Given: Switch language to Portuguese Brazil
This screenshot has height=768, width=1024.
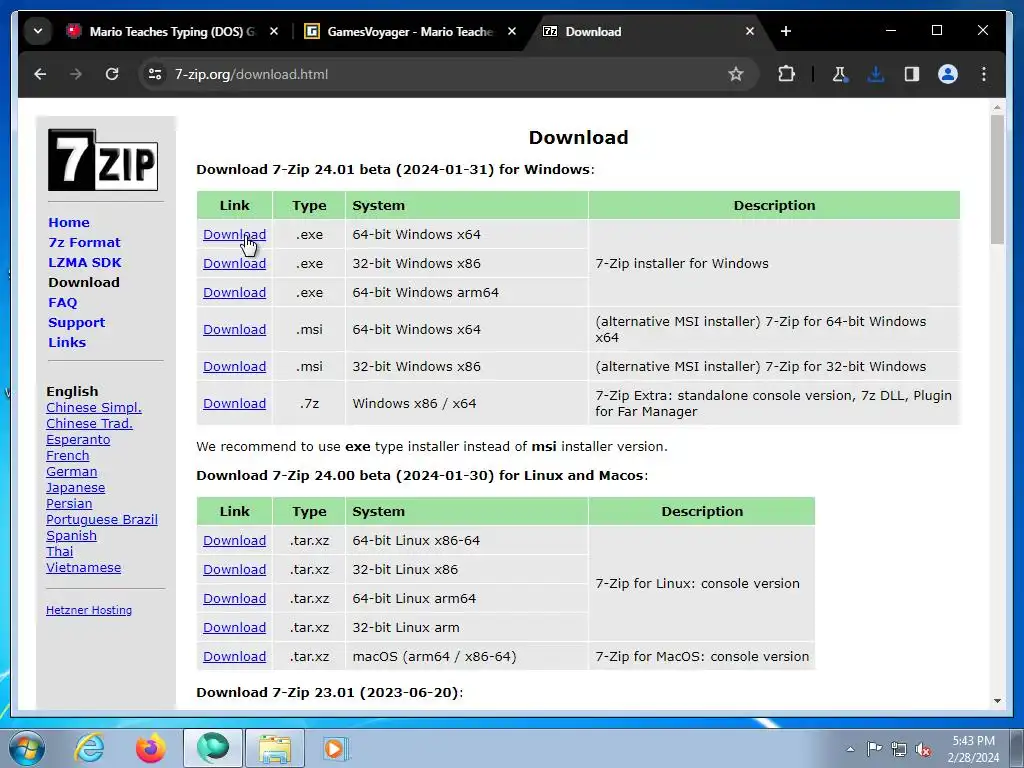Looking at the screenshot, I should click(x=102, y=520).
